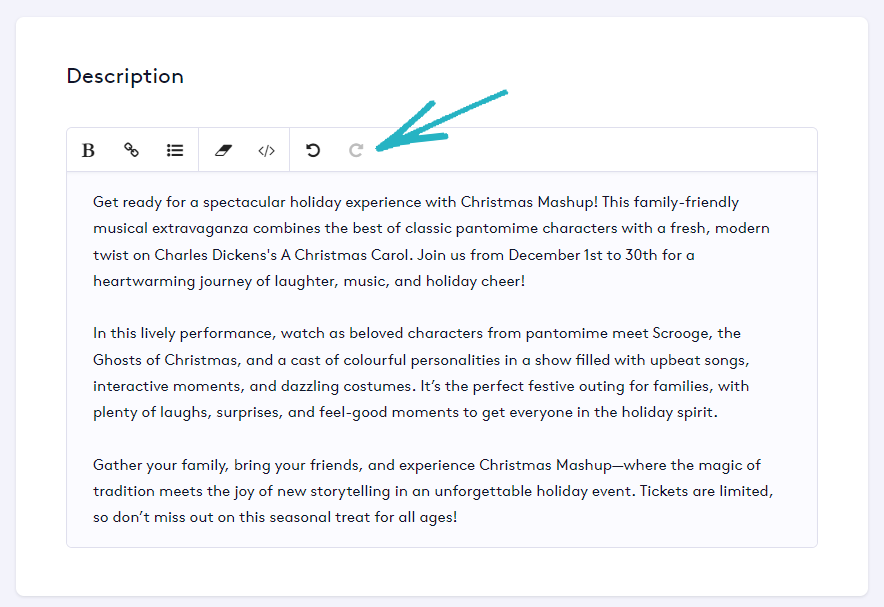
Task: Select the eraser clear formatting tool
Action: (x=222, y=150)
